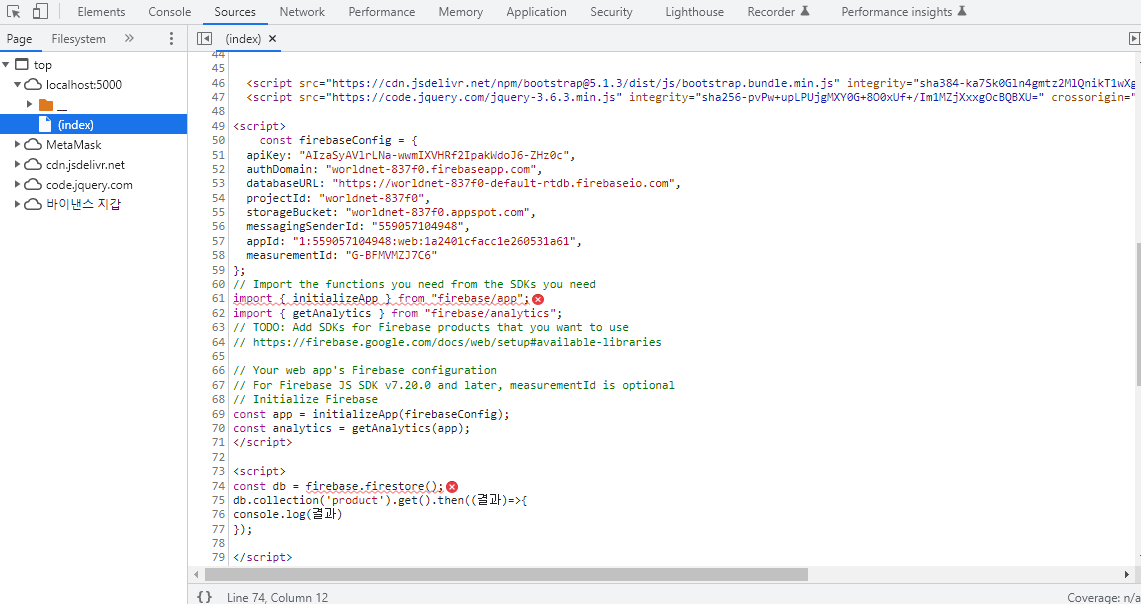
Task: Close the (index) file tab
Action: pos(273,39)
